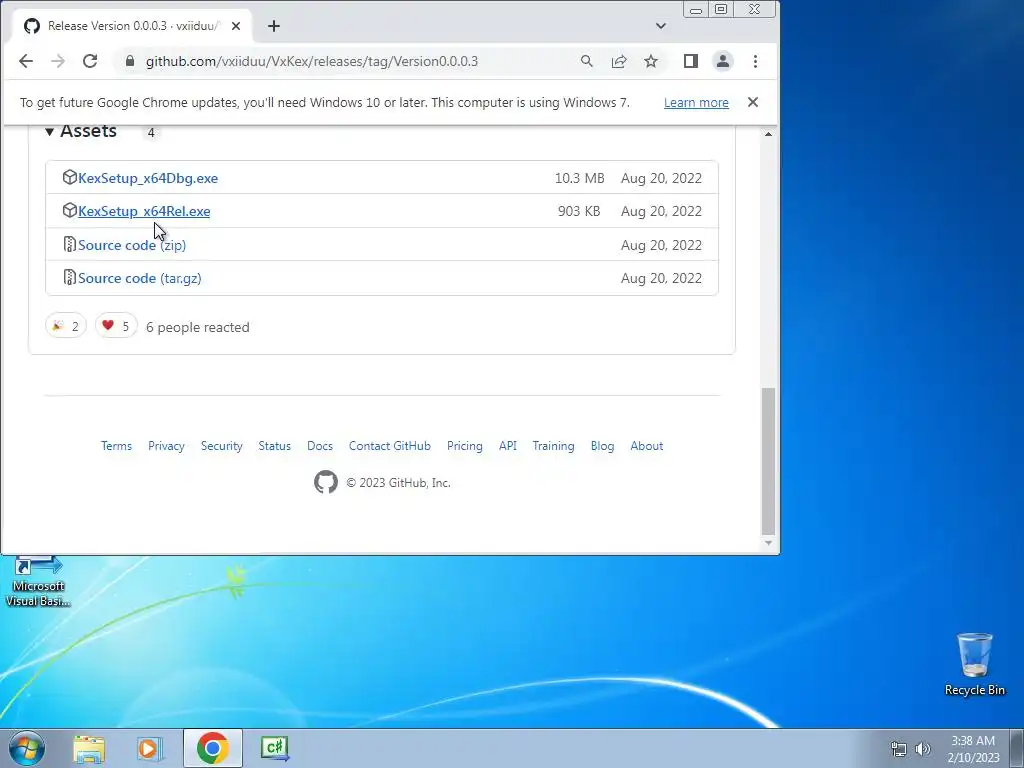Viewport: 1024px width, 768px height.
Task: Open the tab search chevron
Action: coord(661,26)
